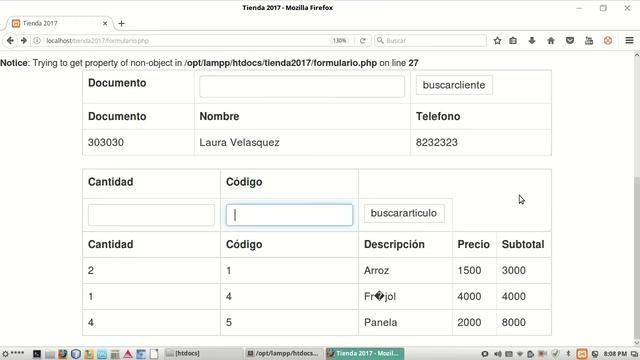This screenshot has width=640, height=360.
Task: Click the Pocket icon in toolbar
Action: 570,40
